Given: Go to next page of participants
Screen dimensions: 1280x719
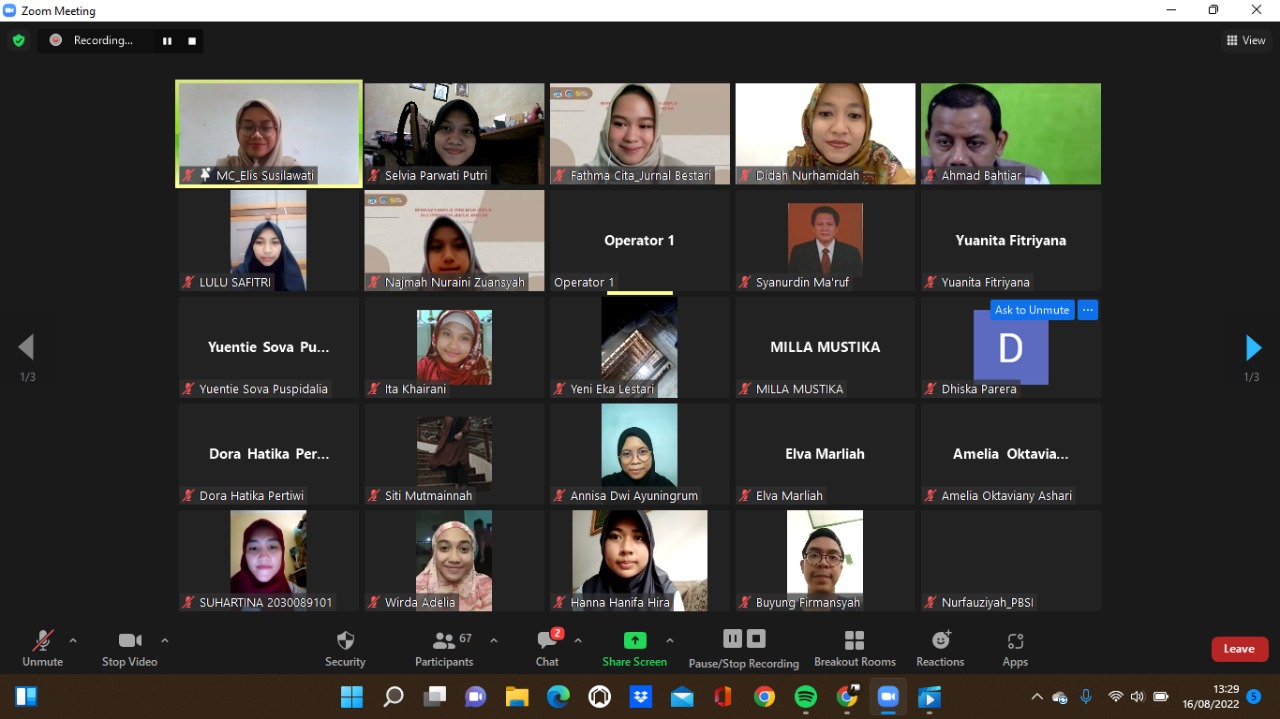Looking at the screenshot, I should (x=1252, y=348).
